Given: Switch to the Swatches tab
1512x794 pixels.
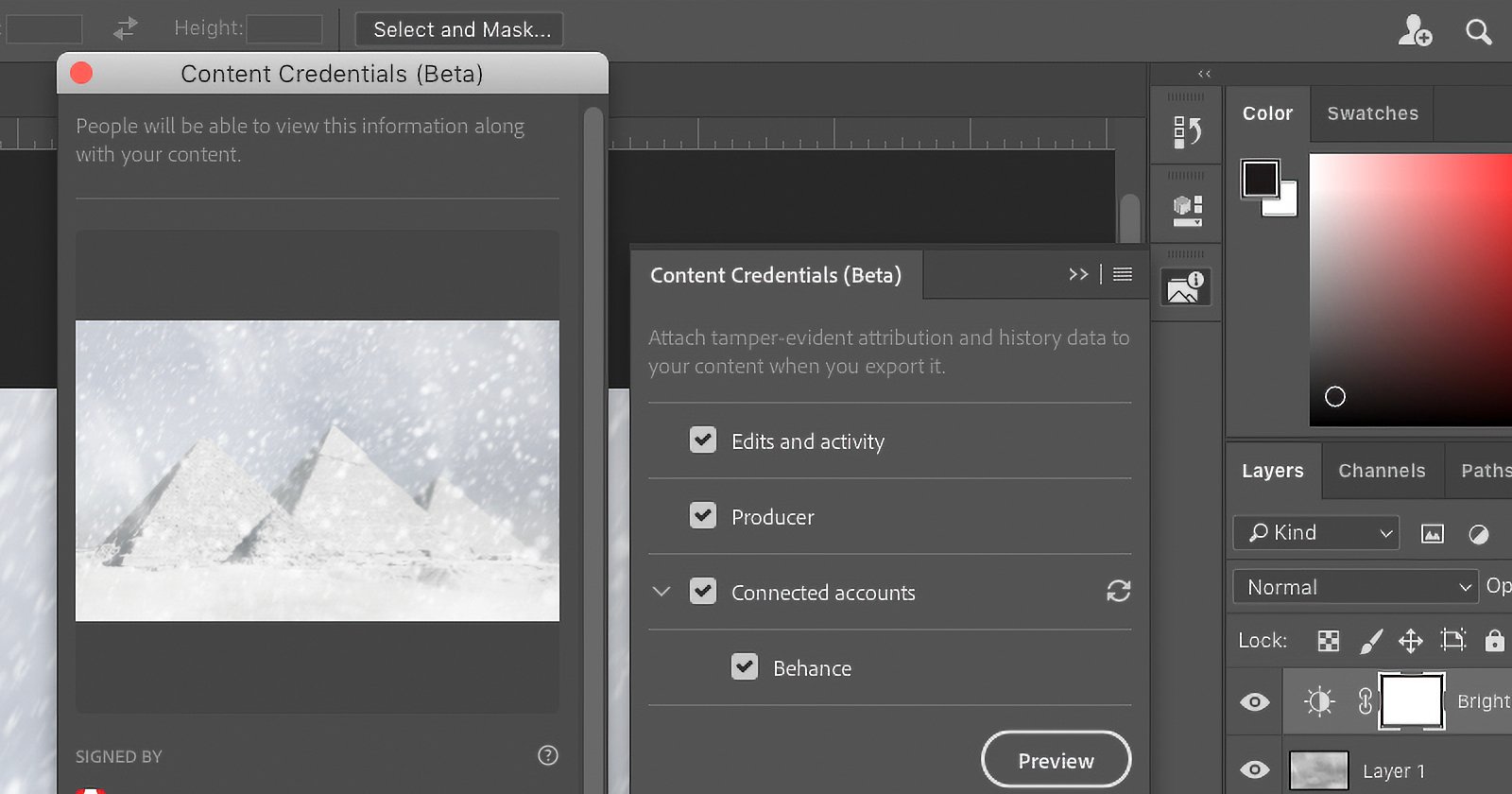Looking at the screenshot, I should (1372, 113).
